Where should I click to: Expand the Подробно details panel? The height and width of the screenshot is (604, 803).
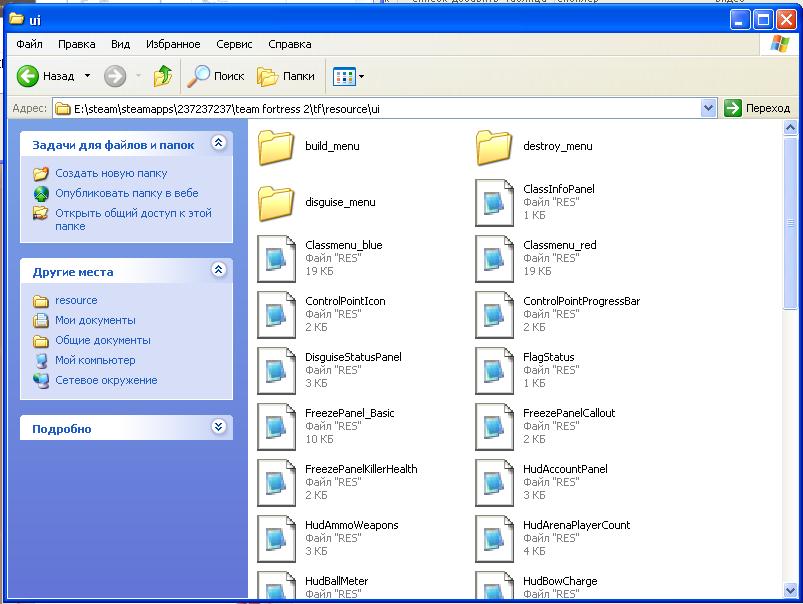click(219, 426)
